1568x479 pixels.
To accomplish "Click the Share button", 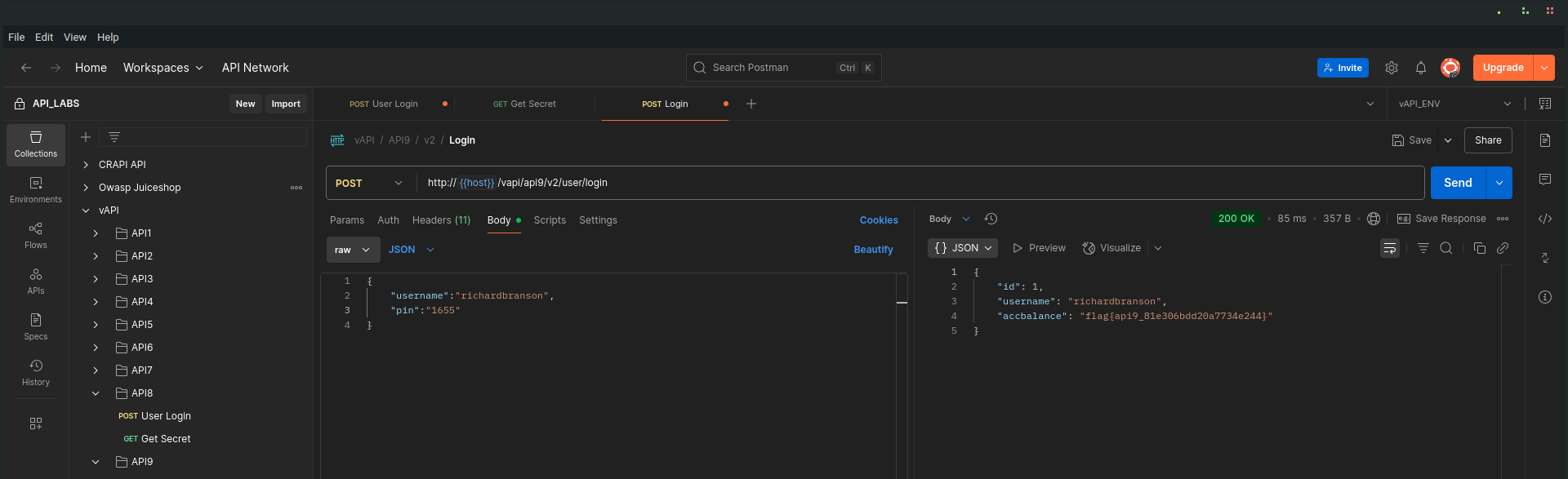I will tap(1488, 140).
